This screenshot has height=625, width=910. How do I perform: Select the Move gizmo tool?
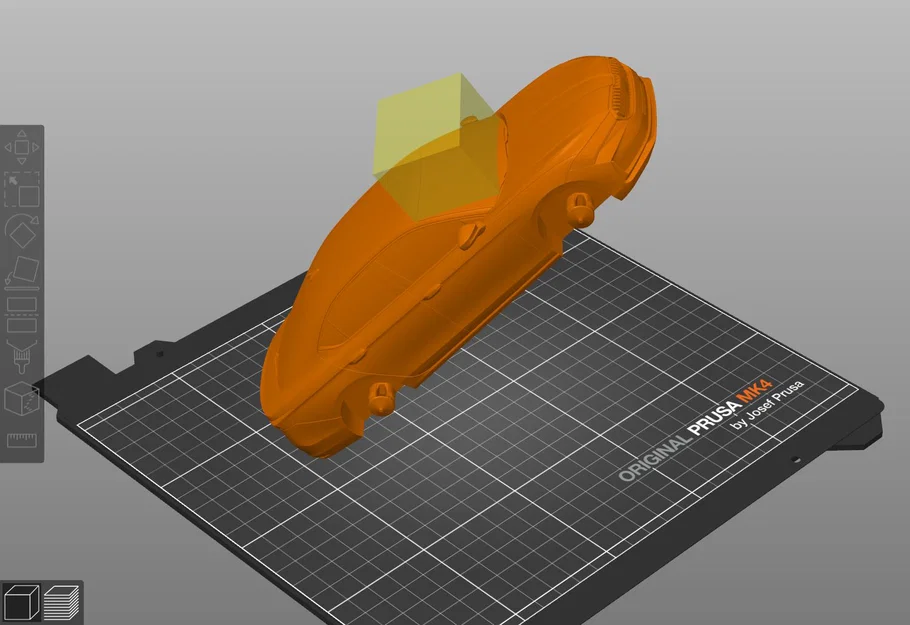(20, 147)
